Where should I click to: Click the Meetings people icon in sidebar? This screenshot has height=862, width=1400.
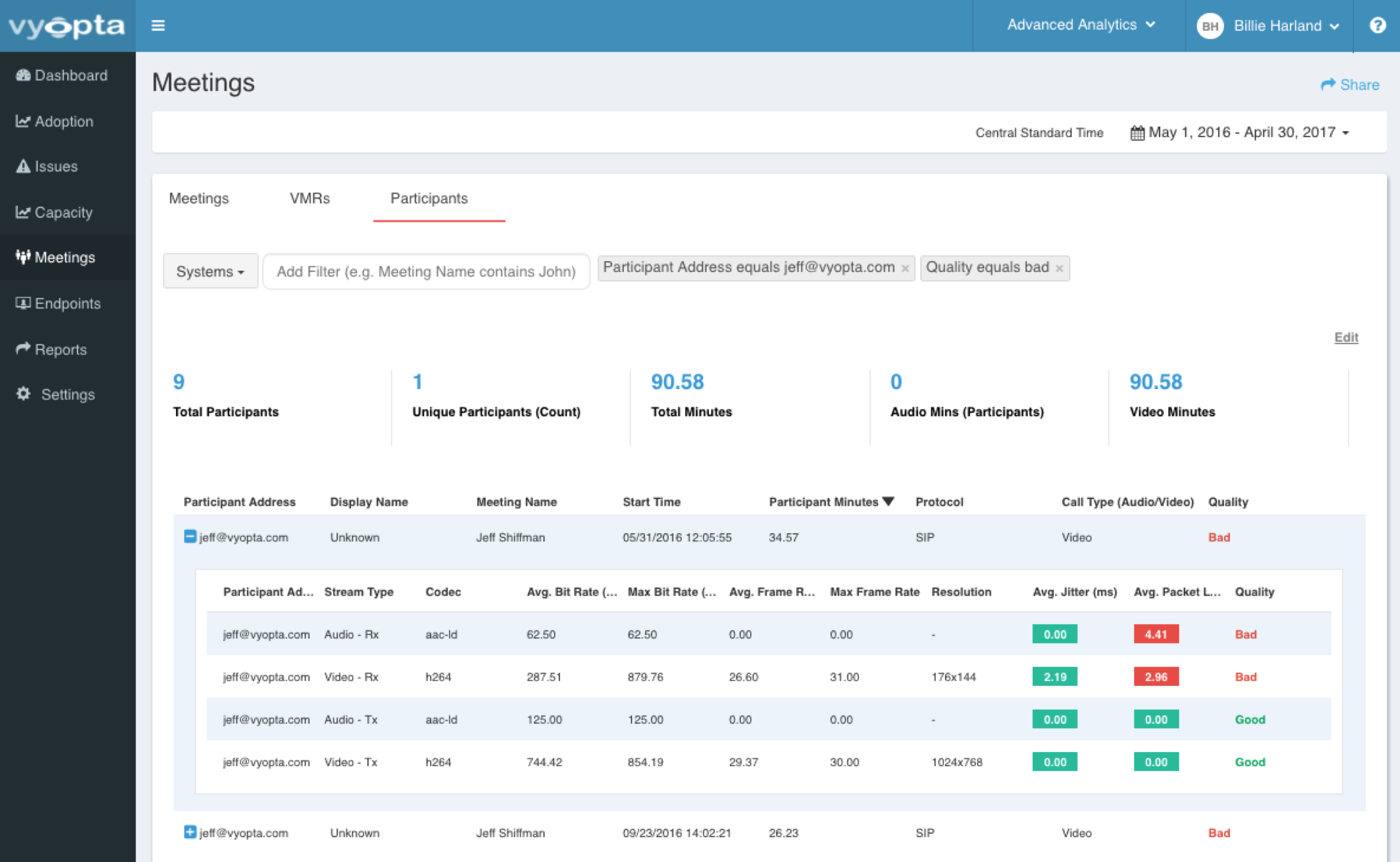coord(23,257)
